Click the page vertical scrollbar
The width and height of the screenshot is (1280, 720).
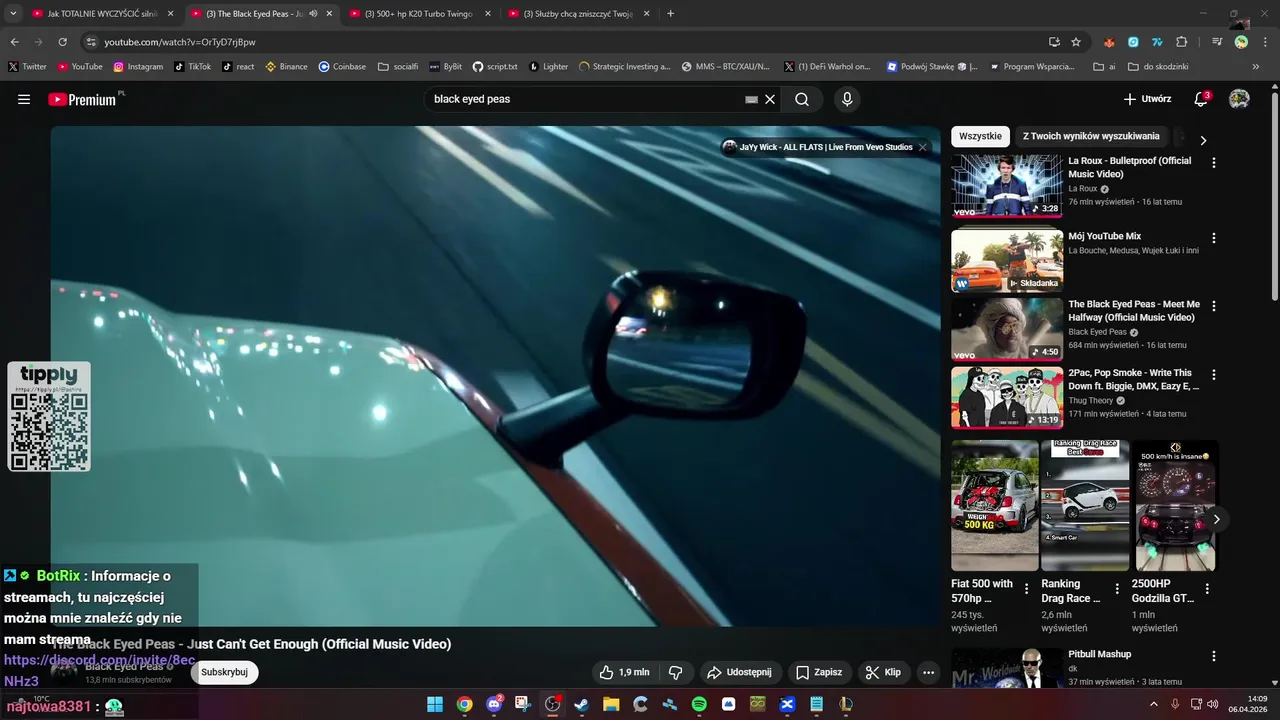coord(1274,195)
